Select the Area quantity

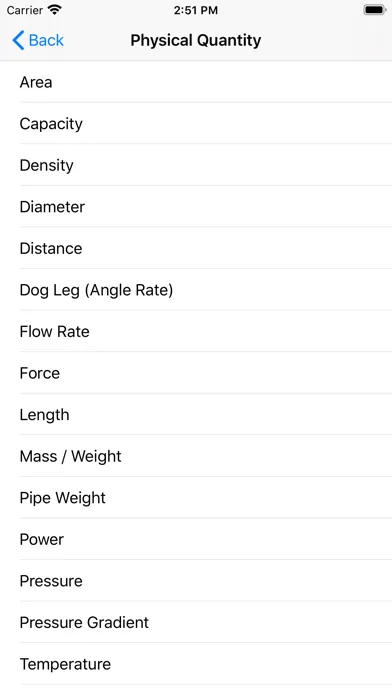pyautogui.click(x=196, y=82)
